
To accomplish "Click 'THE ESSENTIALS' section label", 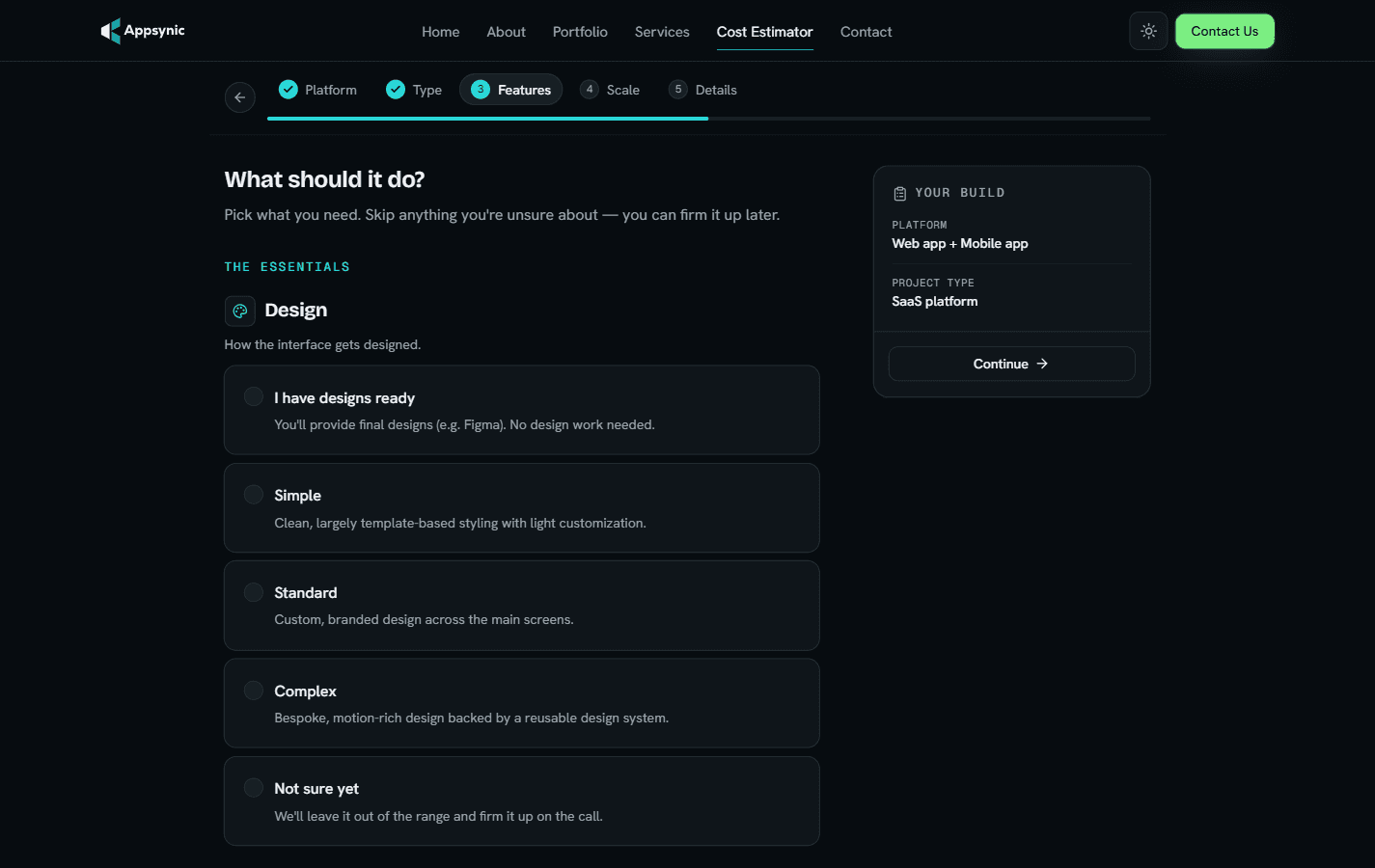I will tap(287, 267).
